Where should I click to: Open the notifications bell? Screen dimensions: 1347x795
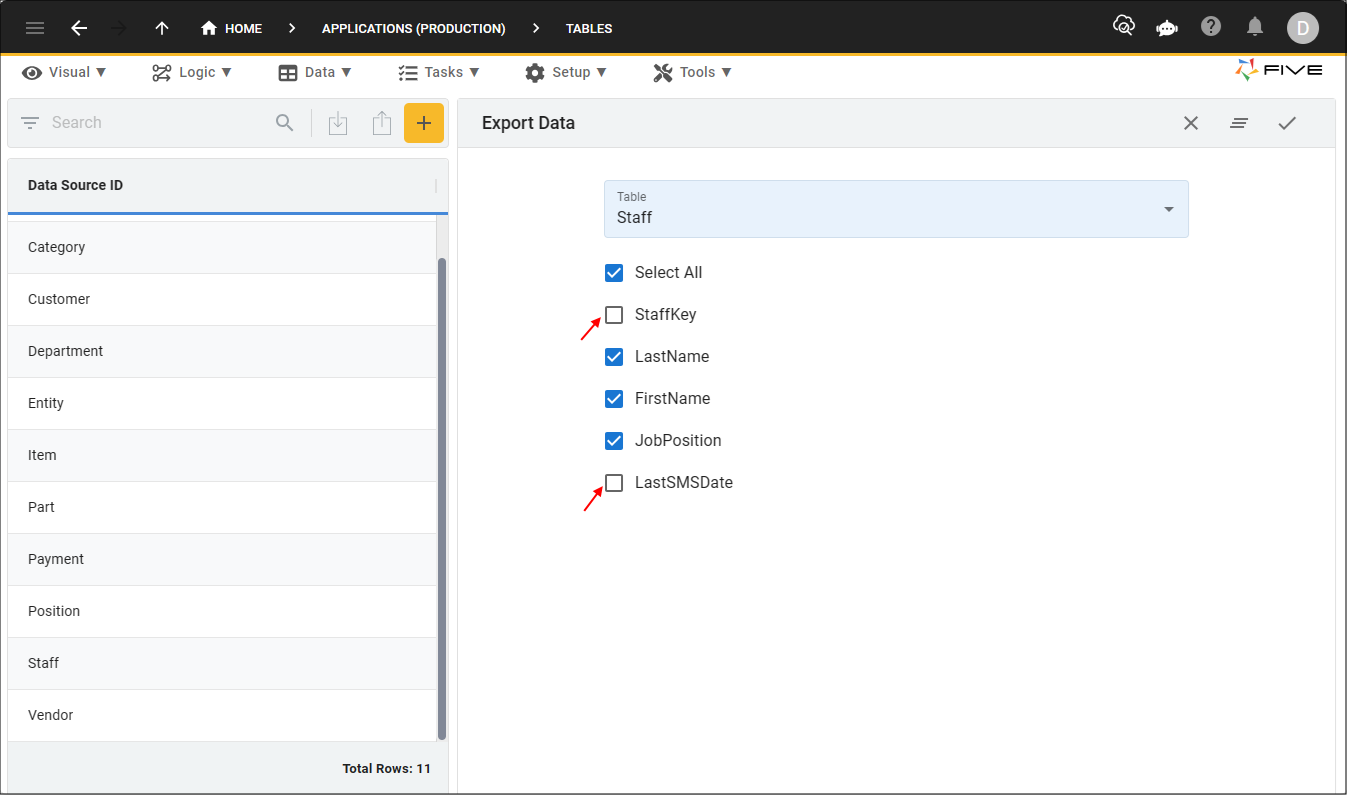(1255, 26)
